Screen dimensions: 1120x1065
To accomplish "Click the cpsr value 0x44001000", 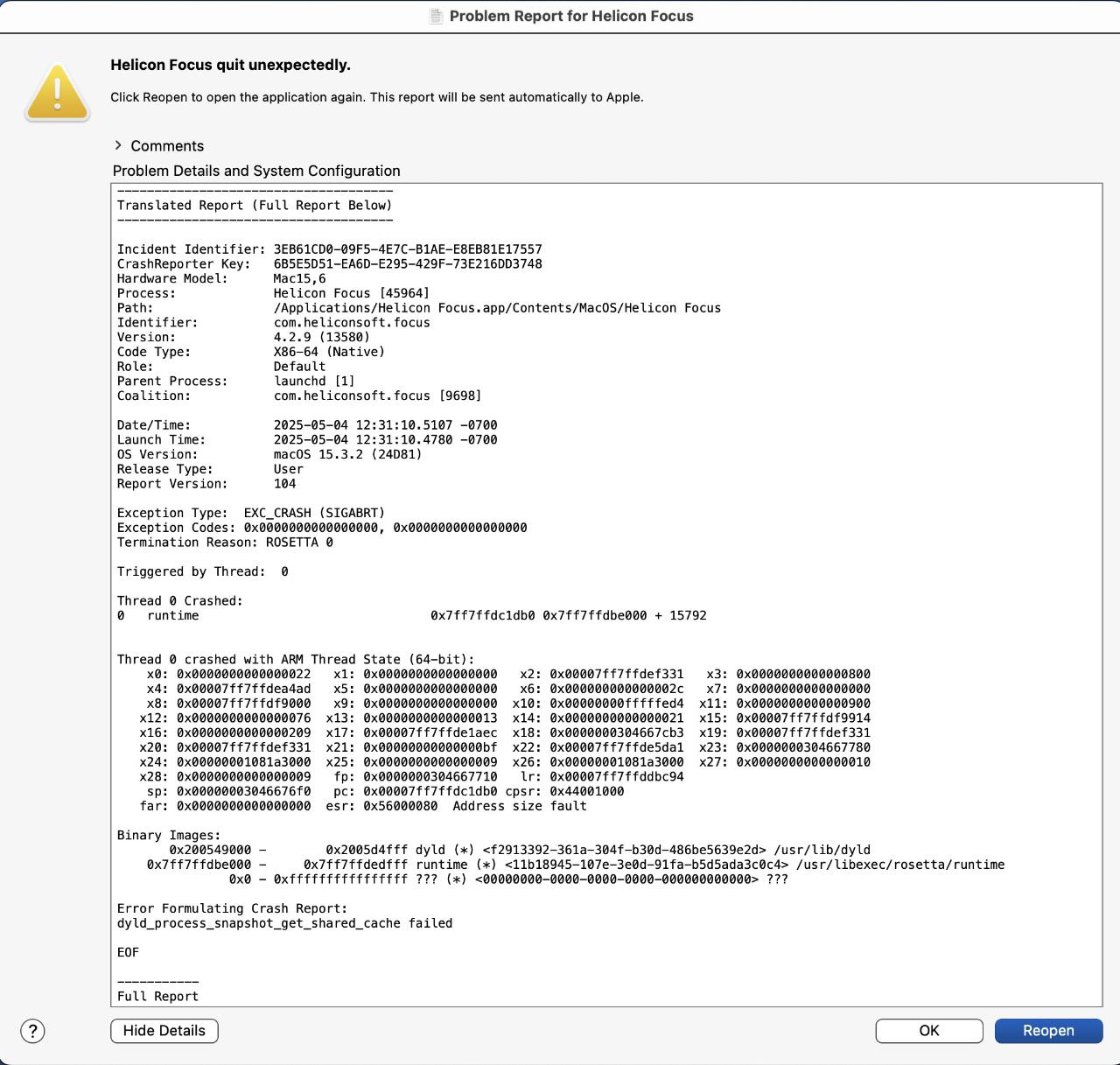I will click(x=587, y=792).
